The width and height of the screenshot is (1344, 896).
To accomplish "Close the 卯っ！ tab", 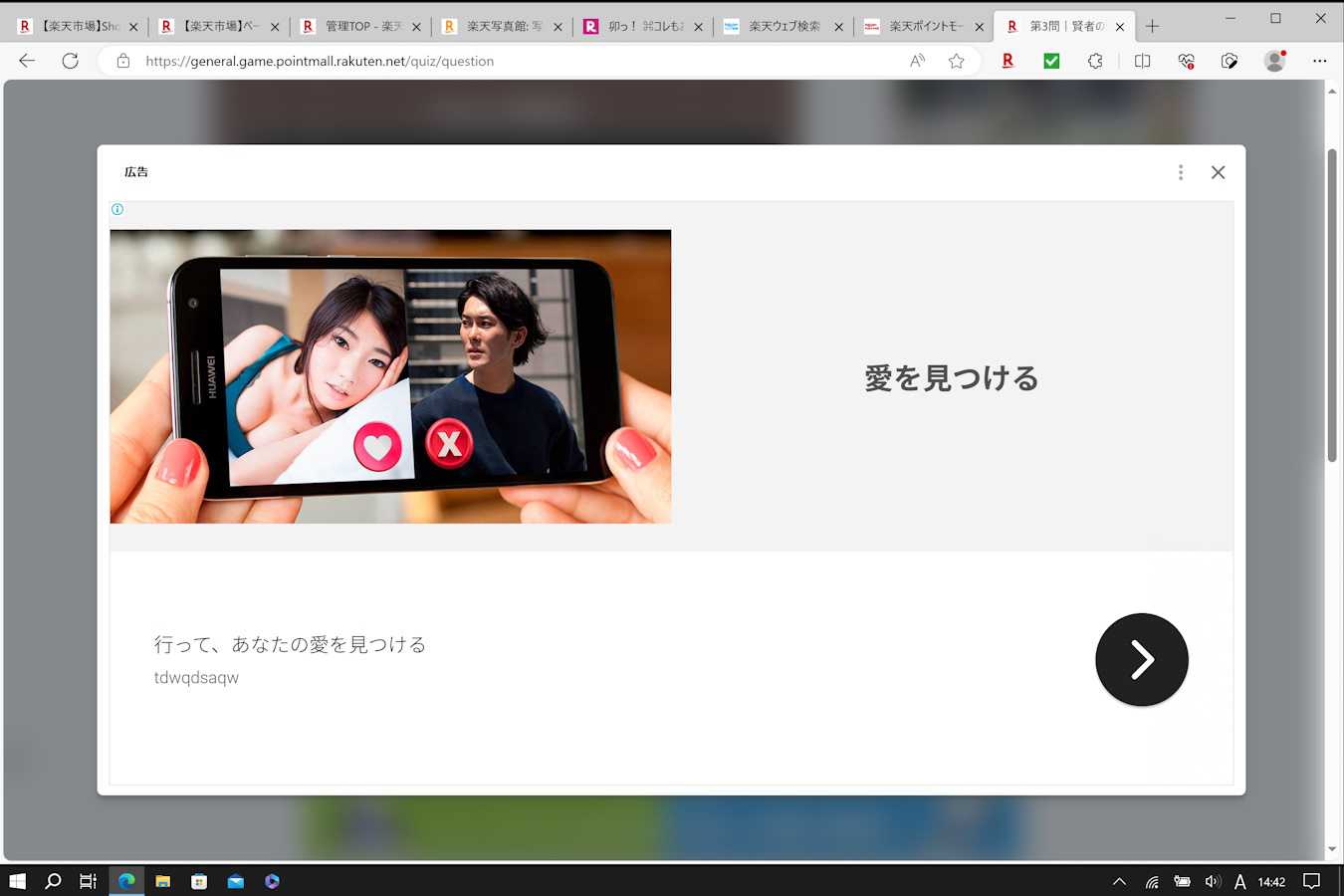I will point(698,27).
